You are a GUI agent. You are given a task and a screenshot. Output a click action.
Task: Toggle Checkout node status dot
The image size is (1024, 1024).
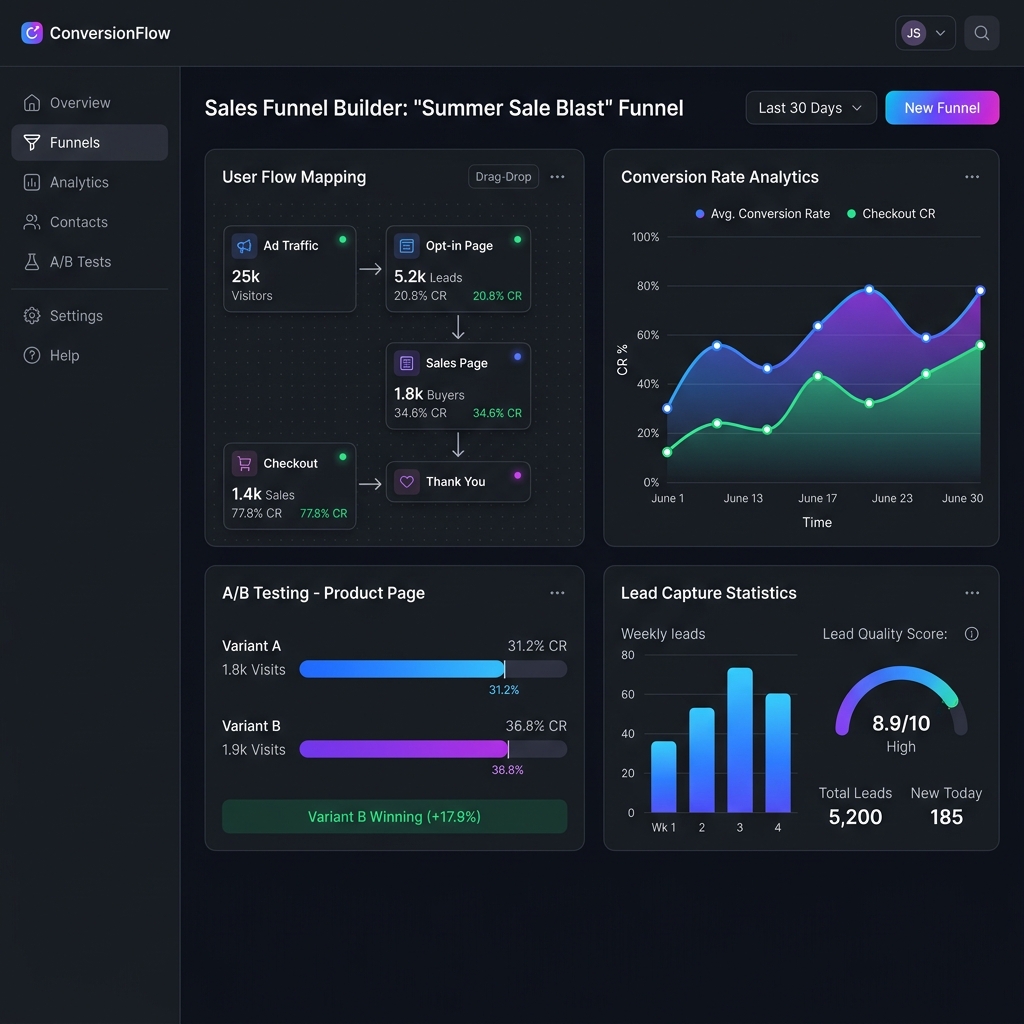pos(342,456)
